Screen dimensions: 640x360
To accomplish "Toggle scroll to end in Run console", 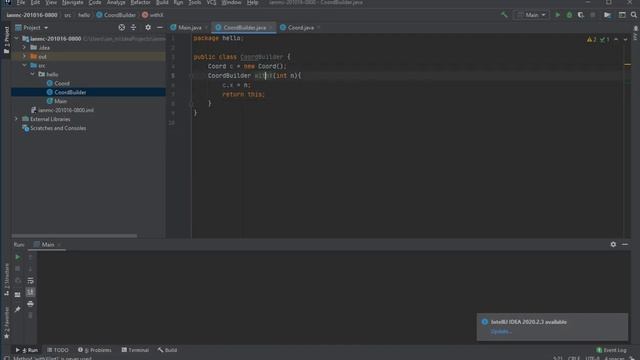I will coord(30,292).
